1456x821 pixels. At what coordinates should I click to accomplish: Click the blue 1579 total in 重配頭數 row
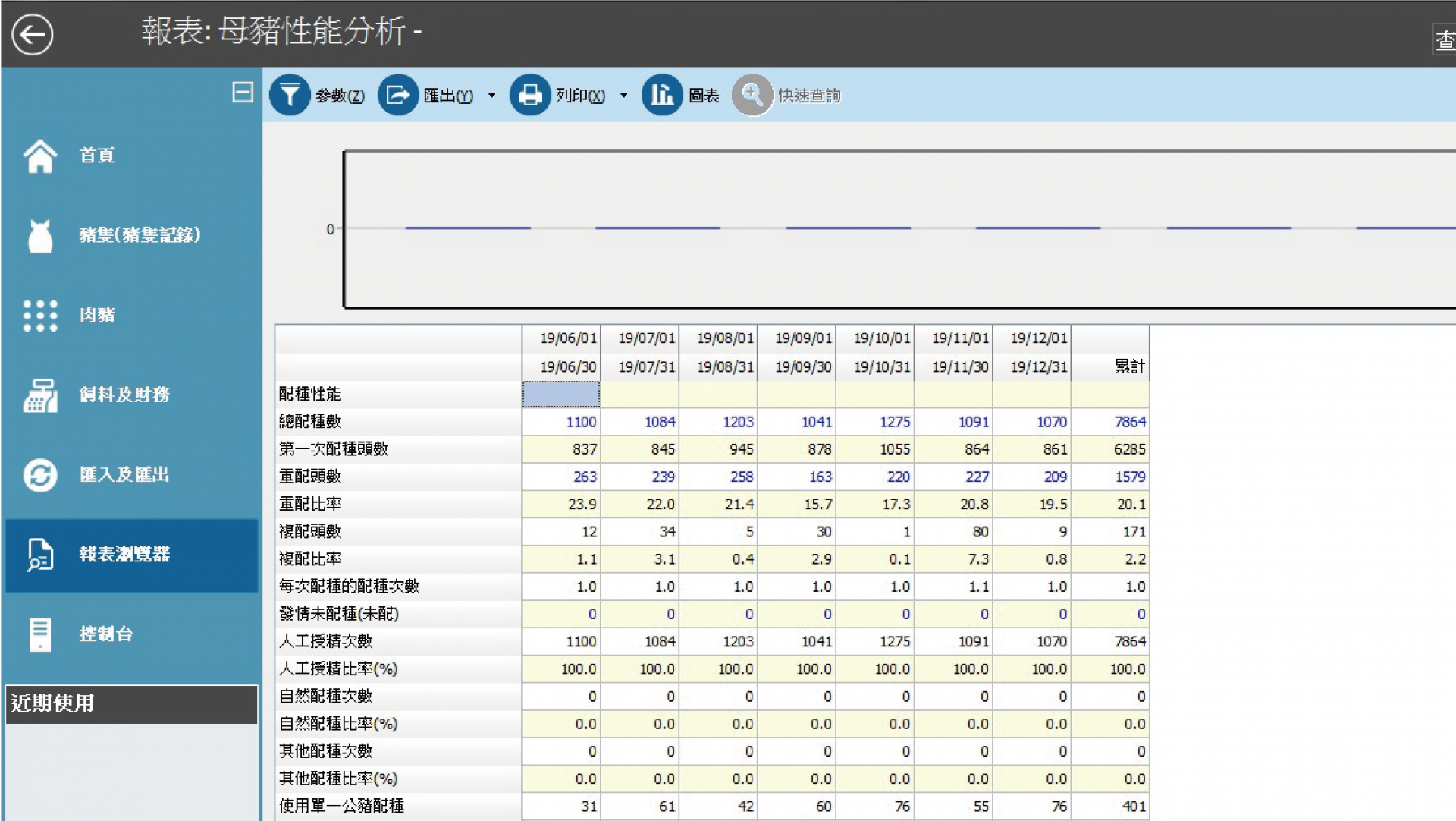(1130, 477)
